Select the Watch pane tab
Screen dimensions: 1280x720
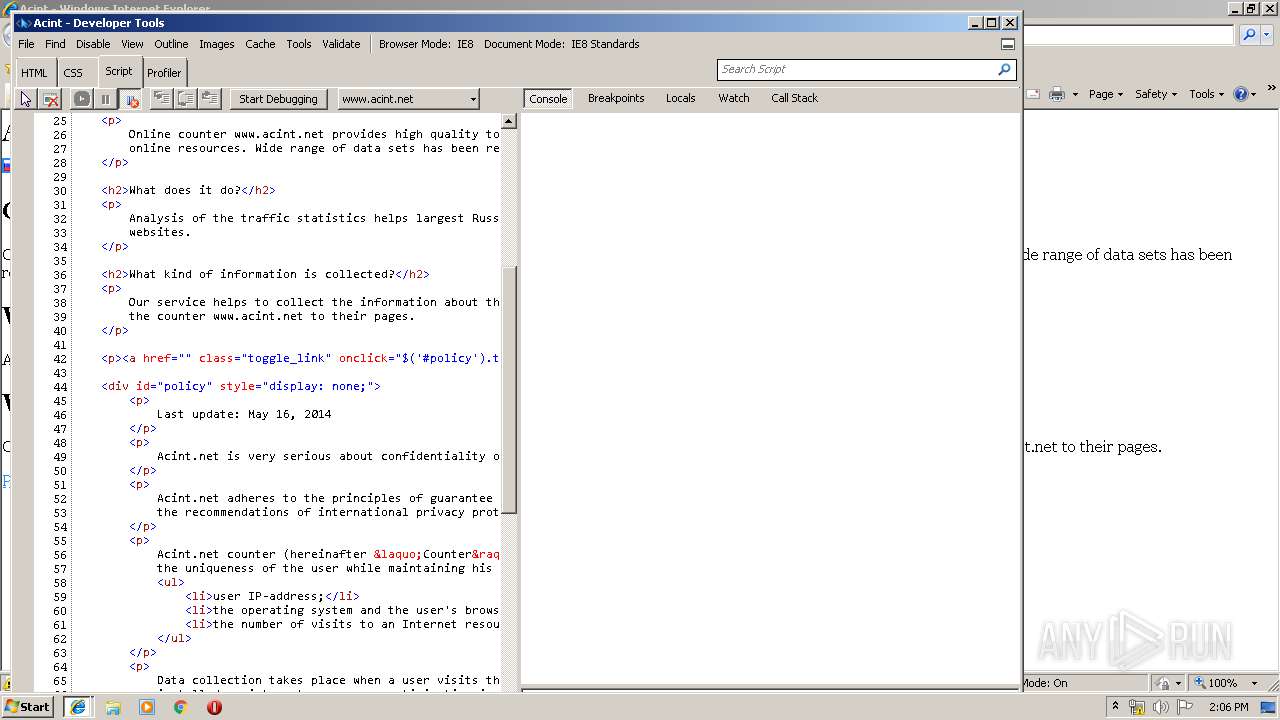pyautogui.click(x=734, y=98)
